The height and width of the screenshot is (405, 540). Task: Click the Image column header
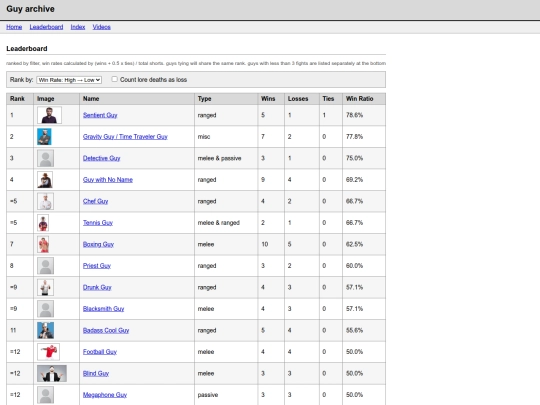[x=56, y=99]
